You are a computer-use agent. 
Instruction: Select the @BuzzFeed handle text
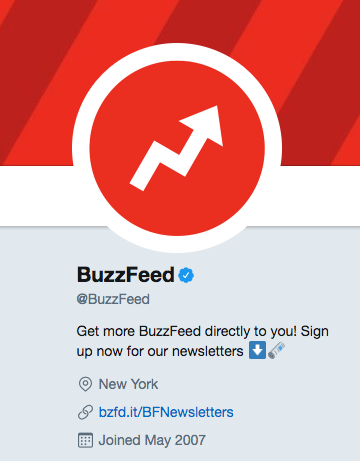click(x=113, y=299)
